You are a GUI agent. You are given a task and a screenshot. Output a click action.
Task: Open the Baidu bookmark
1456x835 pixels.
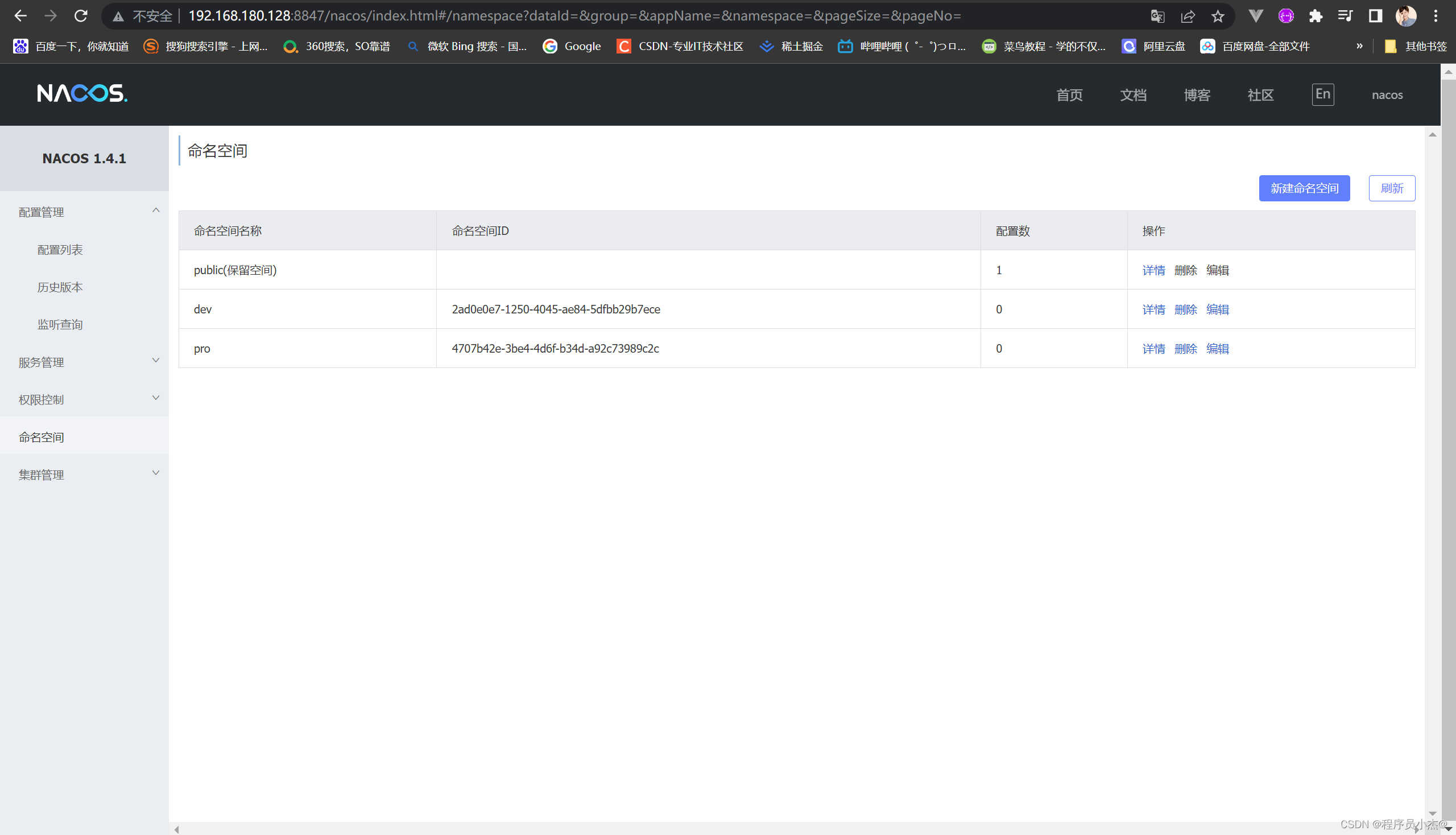point(71,47)
